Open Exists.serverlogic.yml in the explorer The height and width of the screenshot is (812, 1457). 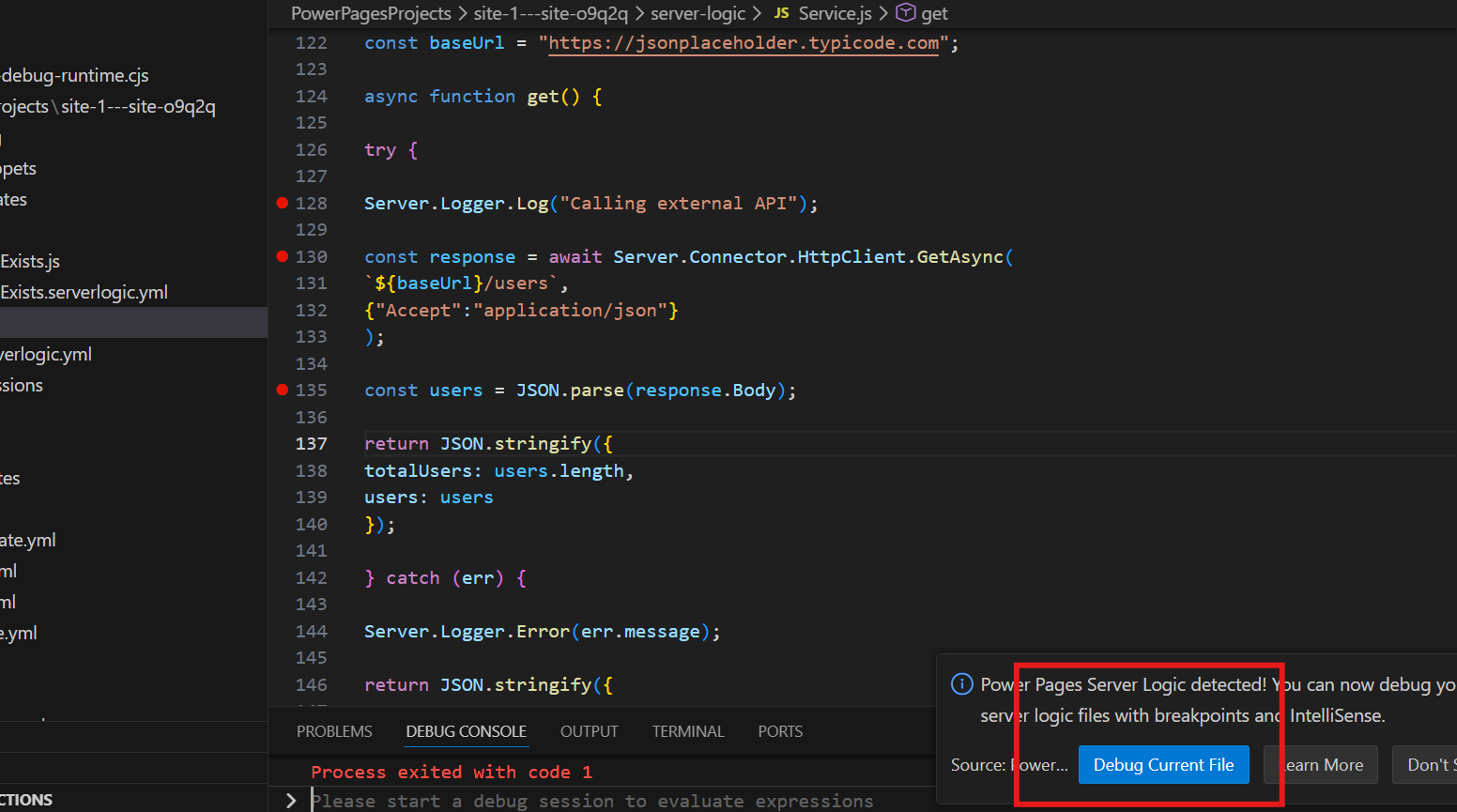tap(84, 292)
